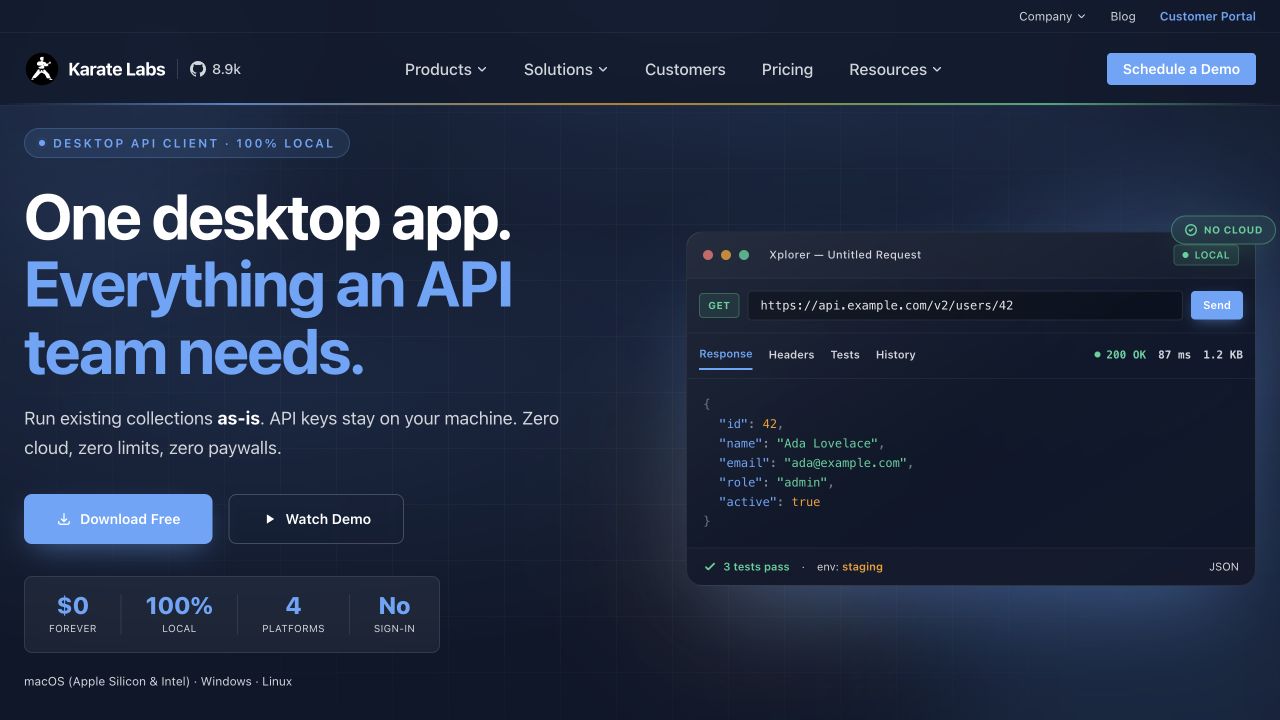Click the "name": "Ada Lovelace" line
The image size is (1280, 720).
802,443
